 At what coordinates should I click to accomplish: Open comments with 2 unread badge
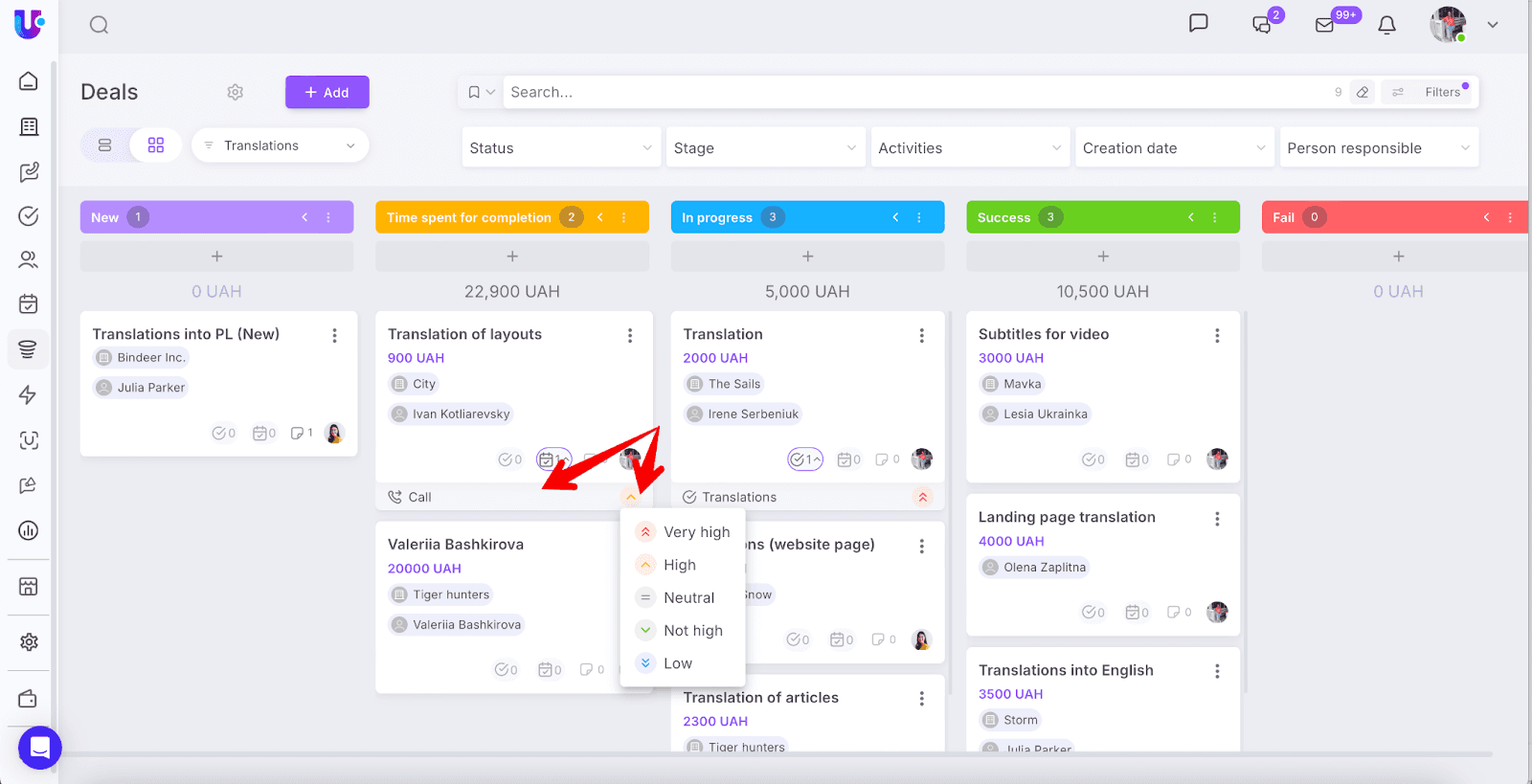pos(1263,24)
